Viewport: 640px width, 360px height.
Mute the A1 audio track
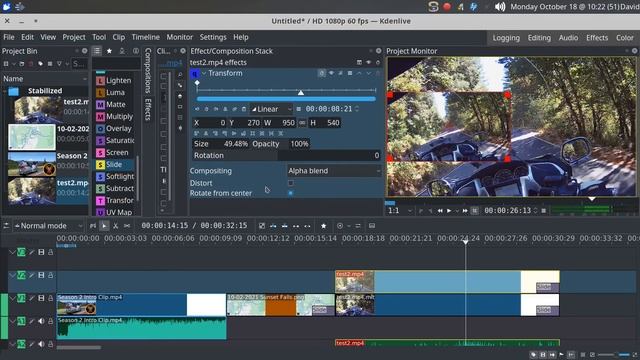click(x=41, y=321)
